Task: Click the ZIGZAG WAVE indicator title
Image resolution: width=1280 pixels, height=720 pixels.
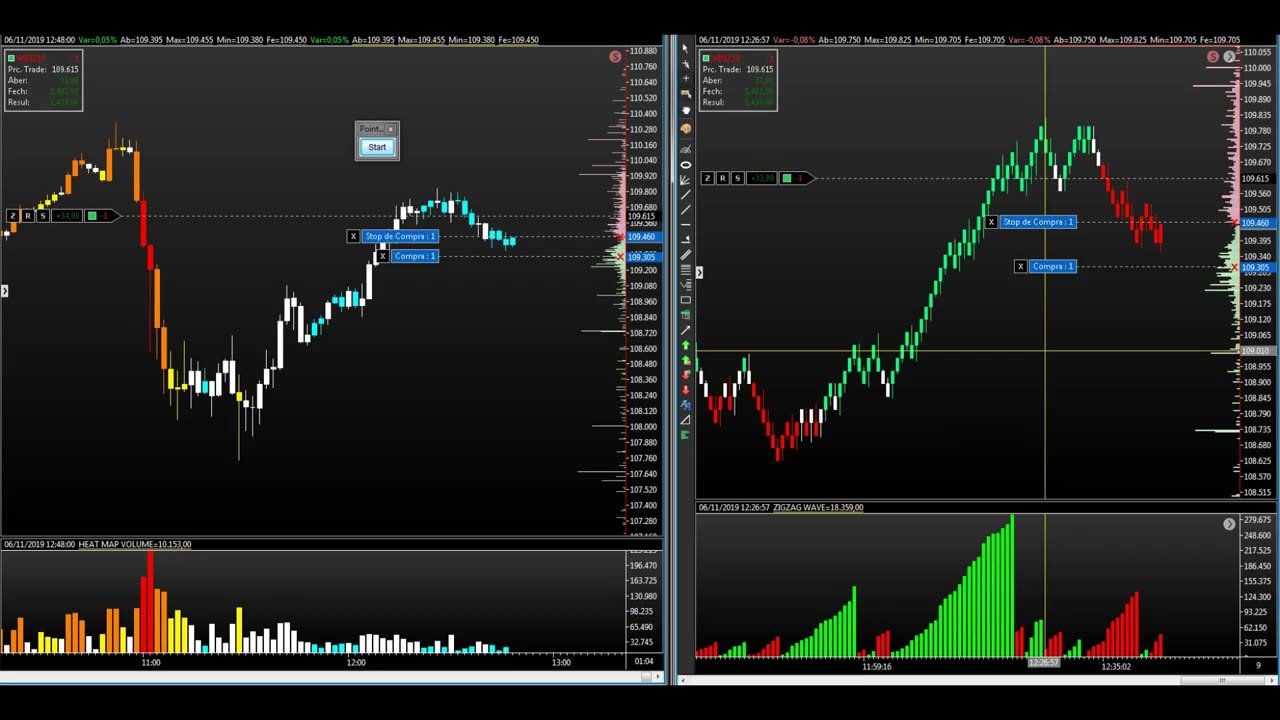Action: [x=817, y=507]
